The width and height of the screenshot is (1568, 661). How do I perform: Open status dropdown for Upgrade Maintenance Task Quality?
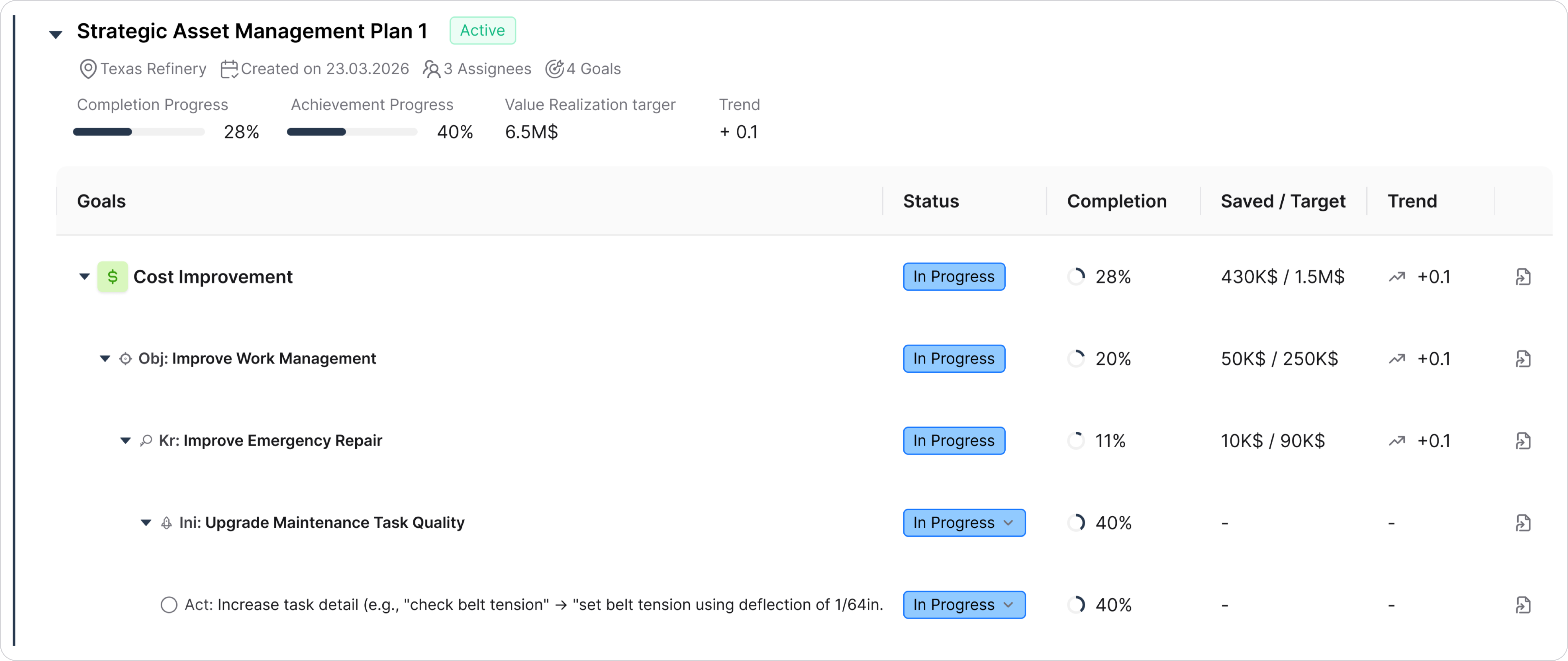click(964, 523)
